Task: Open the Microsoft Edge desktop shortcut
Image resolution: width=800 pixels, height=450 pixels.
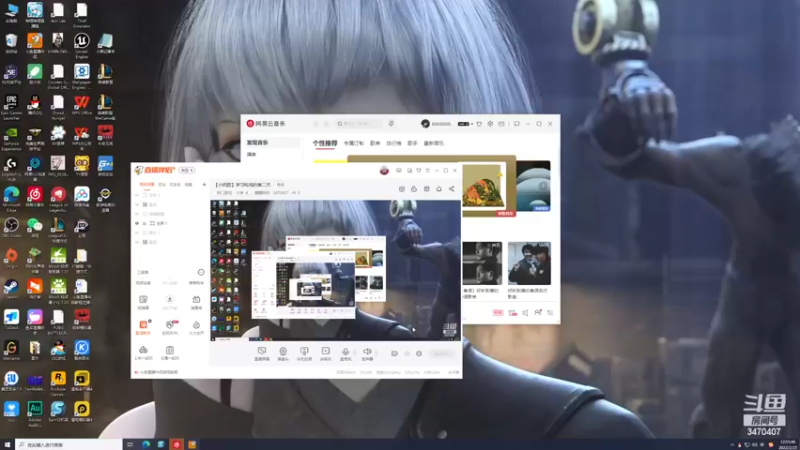Action: pos(11,198)
